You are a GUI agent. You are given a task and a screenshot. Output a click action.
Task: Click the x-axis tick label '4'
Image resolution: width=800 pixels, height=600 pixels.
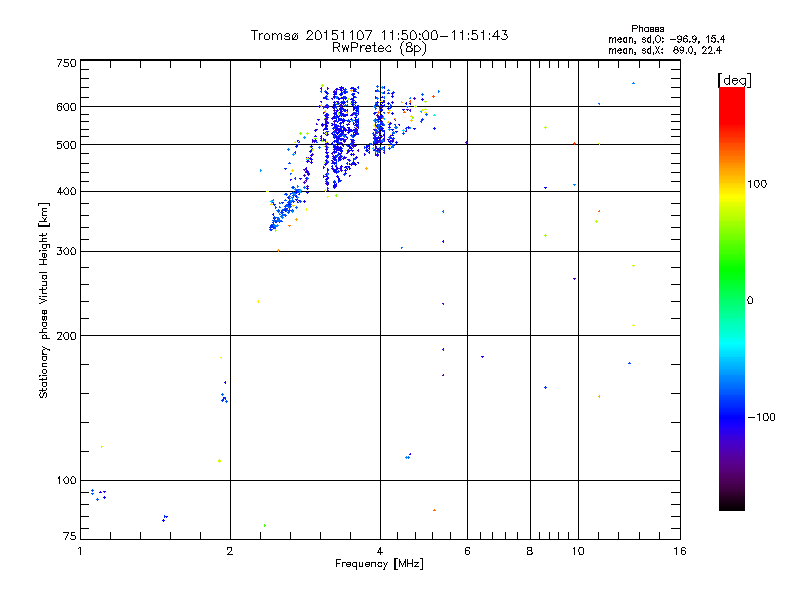tap(380, 551)
